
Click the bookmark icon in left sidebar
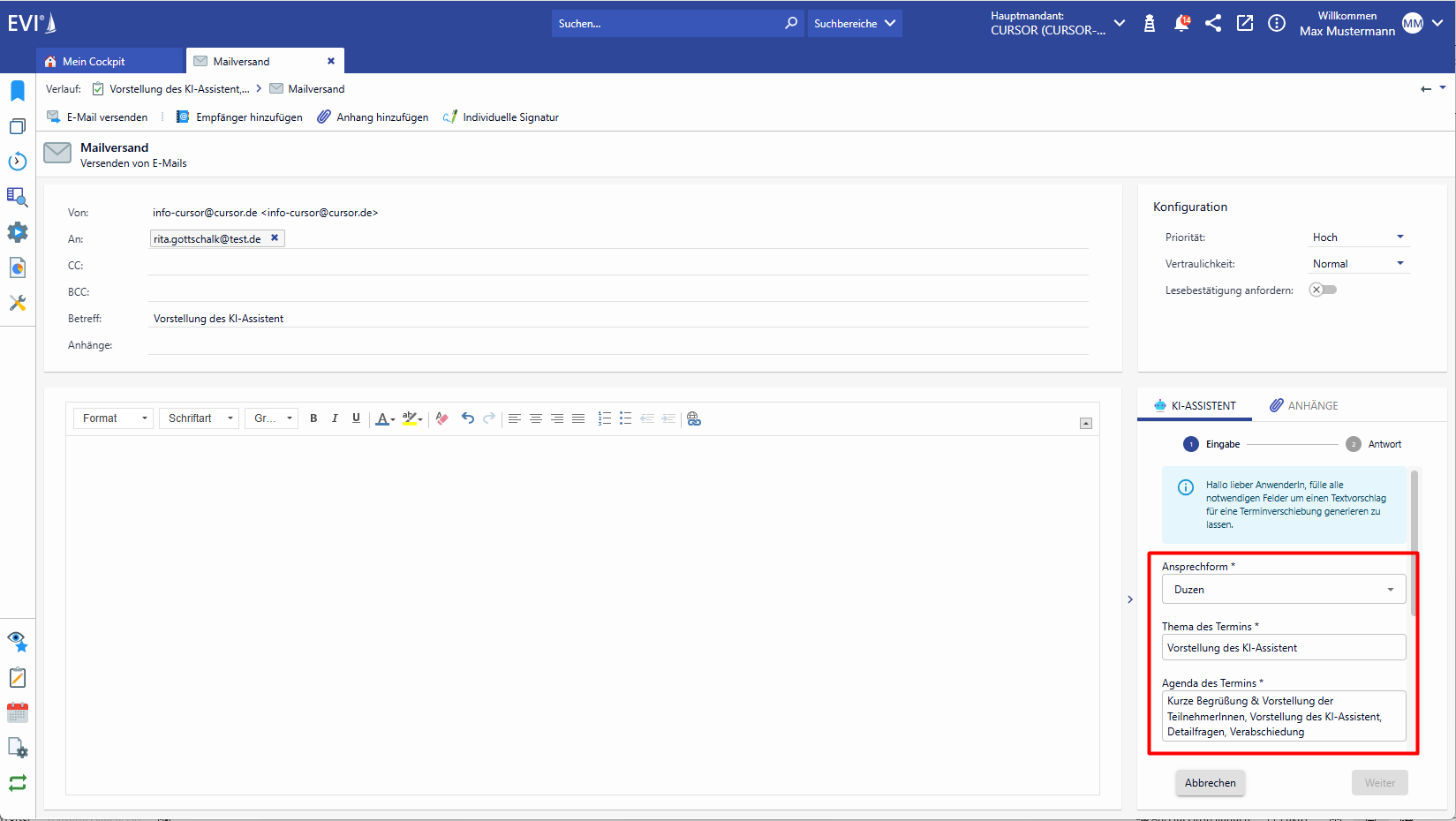[18, 91]
